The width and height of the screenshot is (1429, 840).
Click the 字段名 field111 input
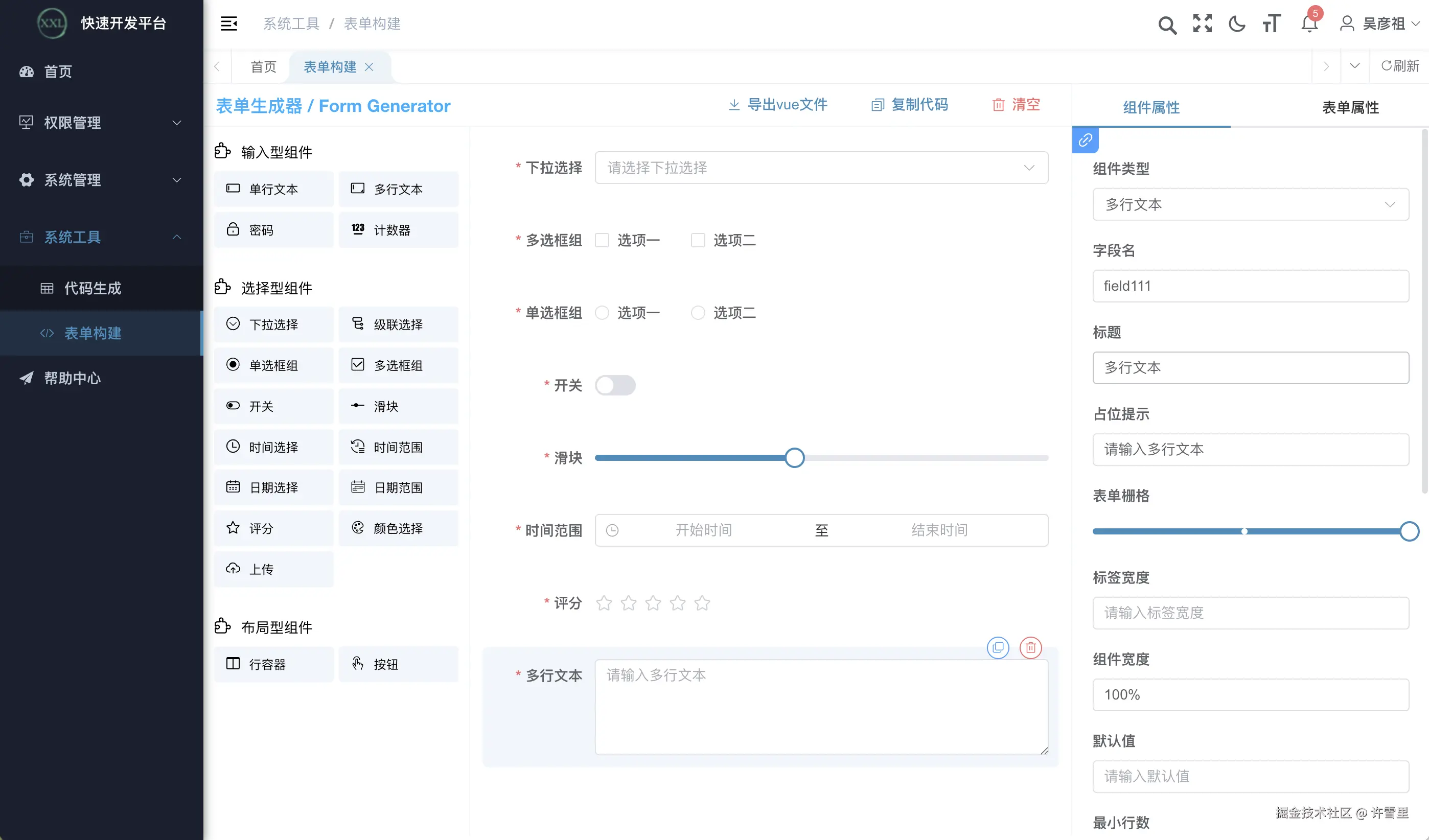coord(1251,286)
